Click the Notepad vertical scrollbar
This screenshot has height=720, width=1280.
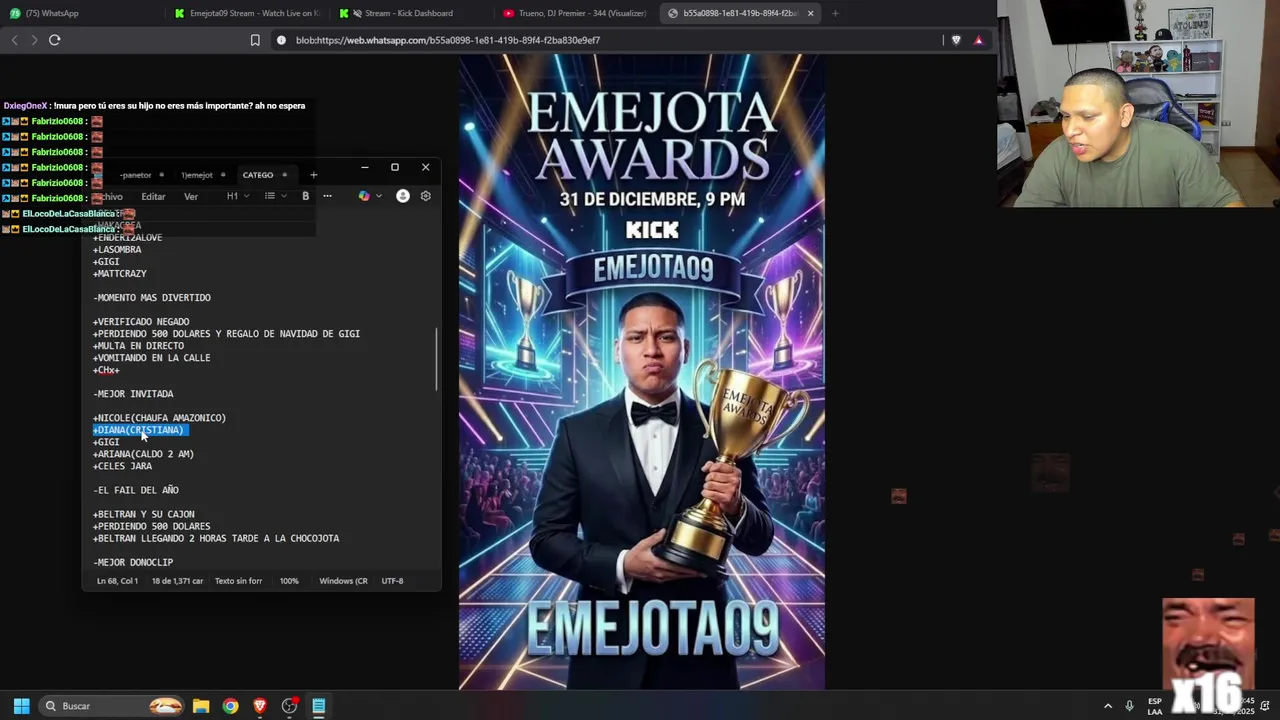436,358
